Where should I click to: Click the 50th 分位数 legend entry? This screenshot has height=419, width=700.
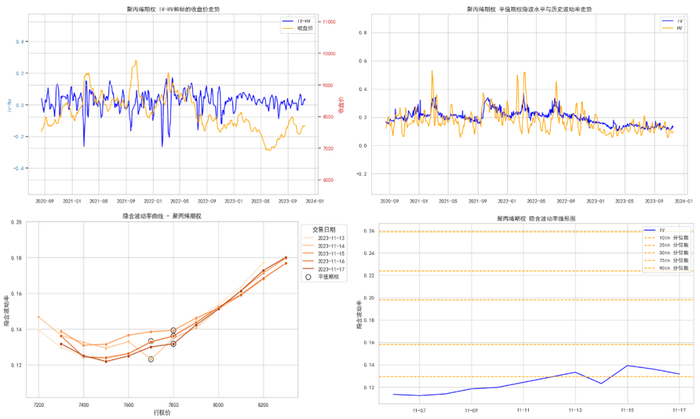[x=666, y=253]
